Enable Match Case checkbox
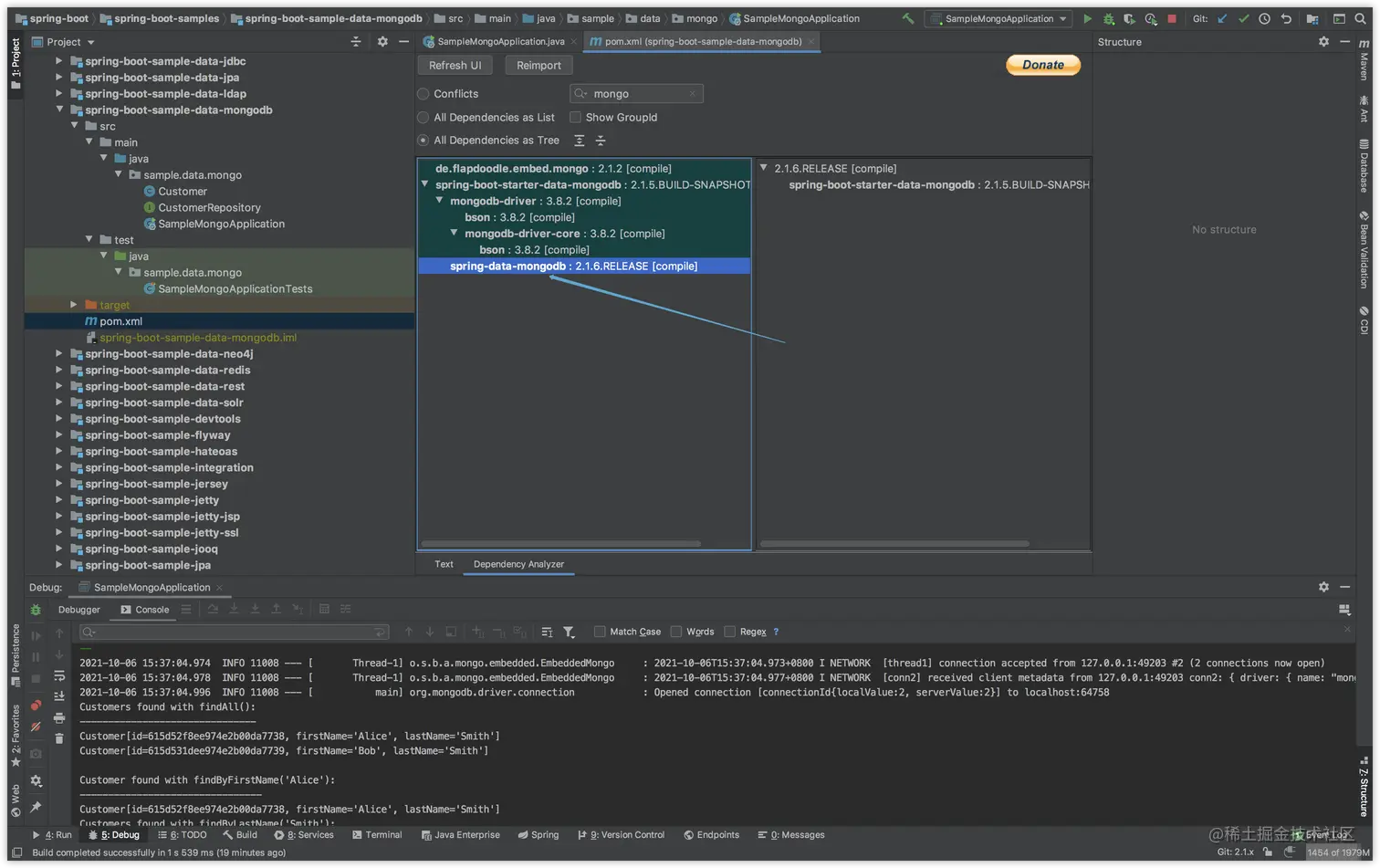Screen dimensions: 1380x868 600,632
